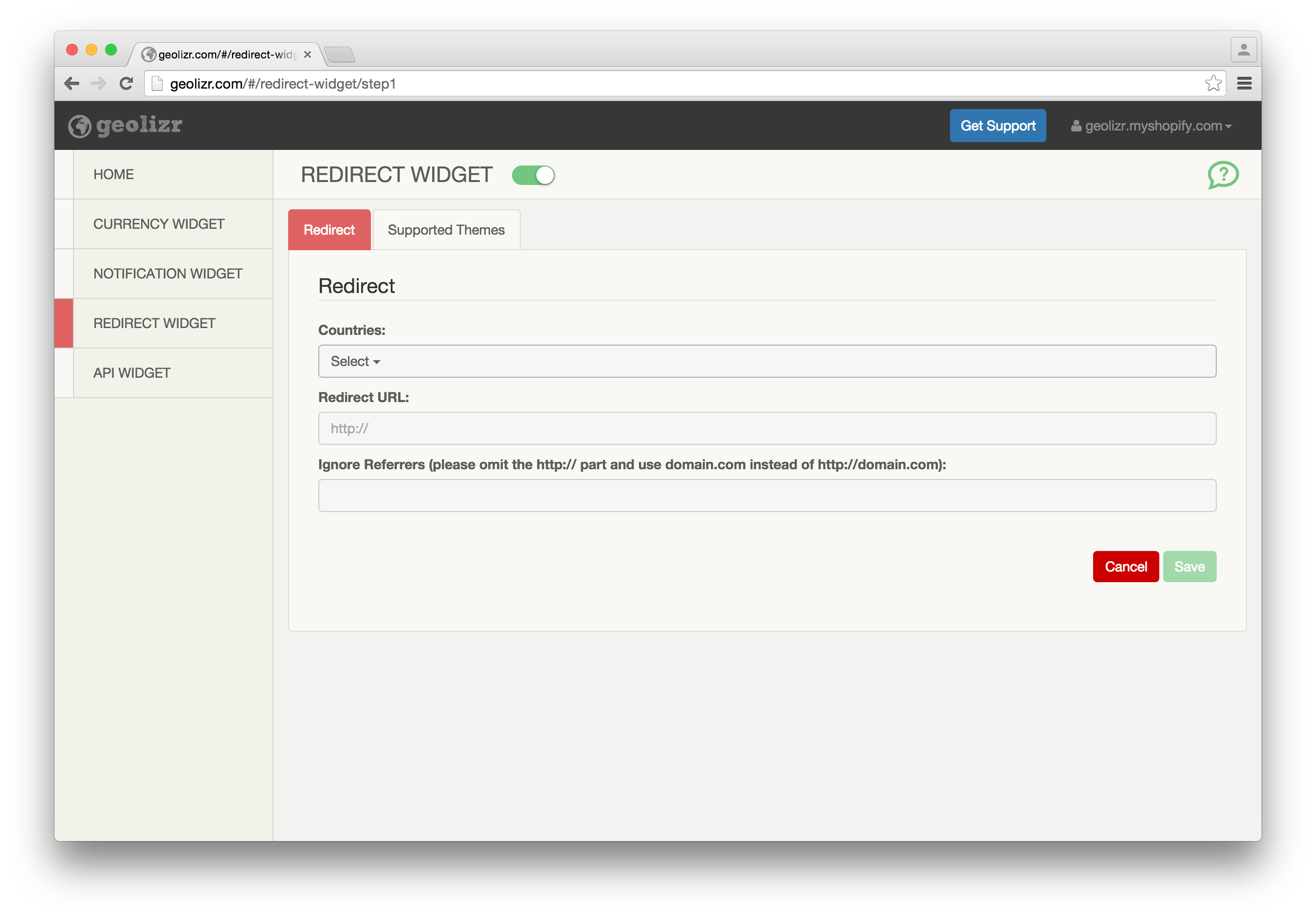
Task: Toggle the Redirect Widget switch off
Action: coord(533,175)
